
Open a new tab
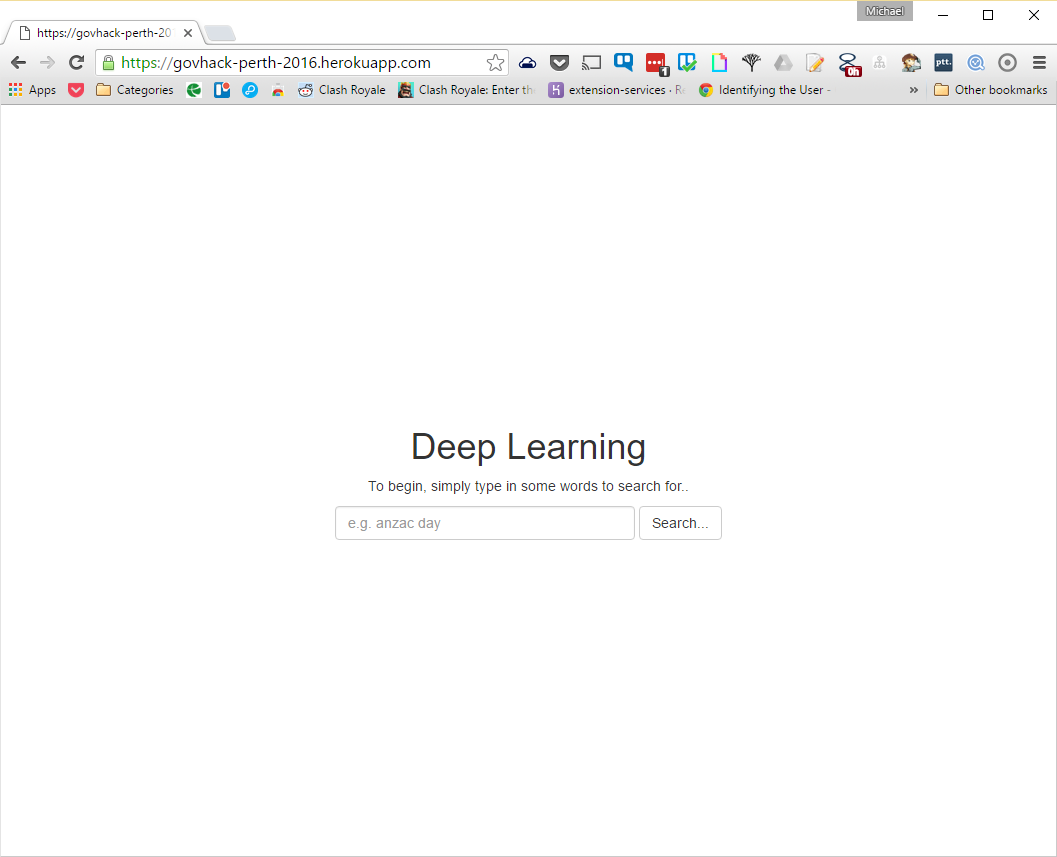tap(219, 33)
